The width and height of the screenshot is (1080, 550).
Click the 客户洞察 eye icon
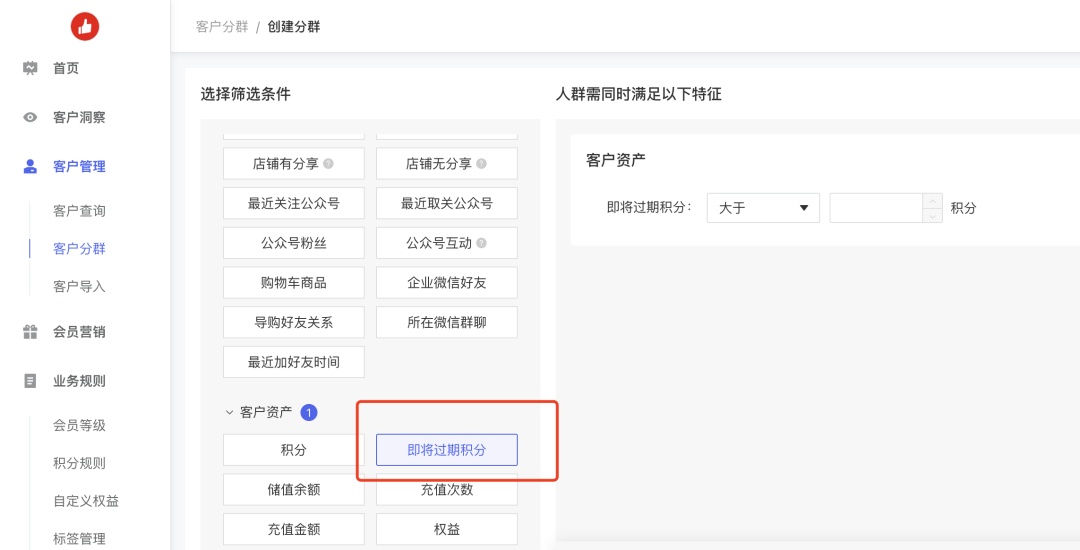[30, 118]
